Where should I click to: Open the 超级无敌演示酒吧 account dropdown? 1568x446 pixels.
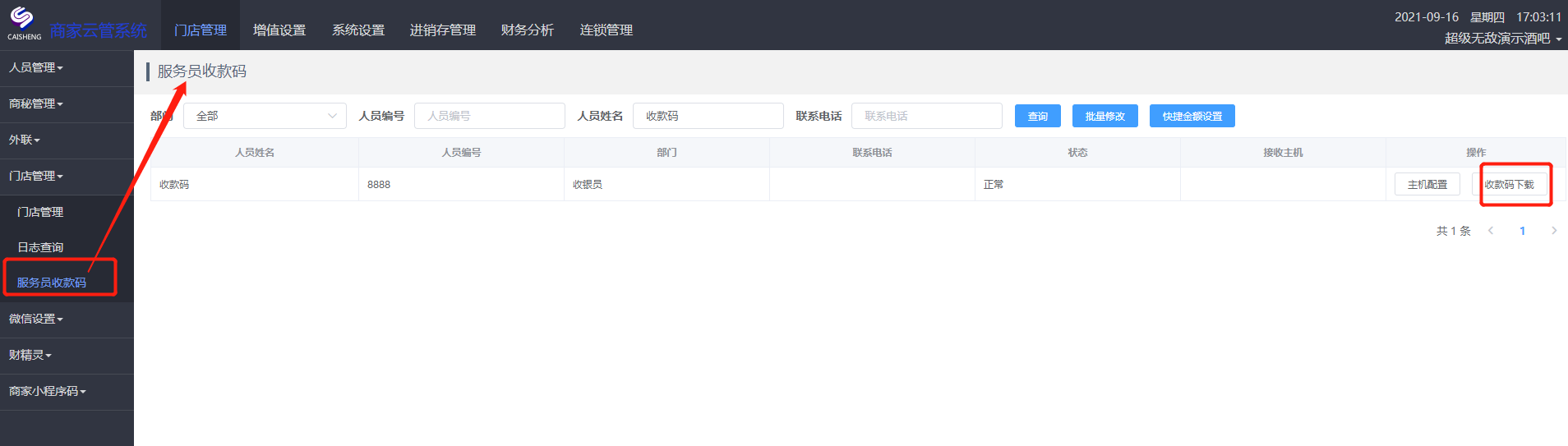tap(1503, 38)
